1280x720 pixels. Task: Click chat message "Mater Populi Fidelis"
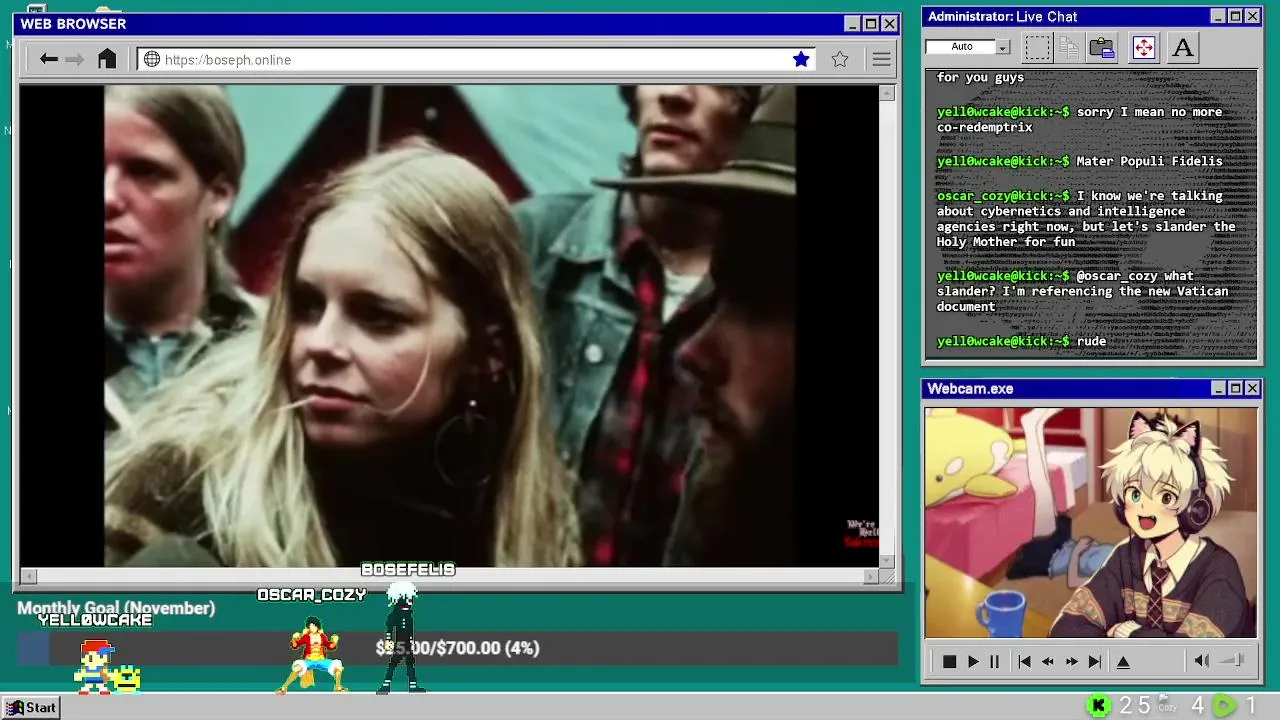tap(1149, 161)
